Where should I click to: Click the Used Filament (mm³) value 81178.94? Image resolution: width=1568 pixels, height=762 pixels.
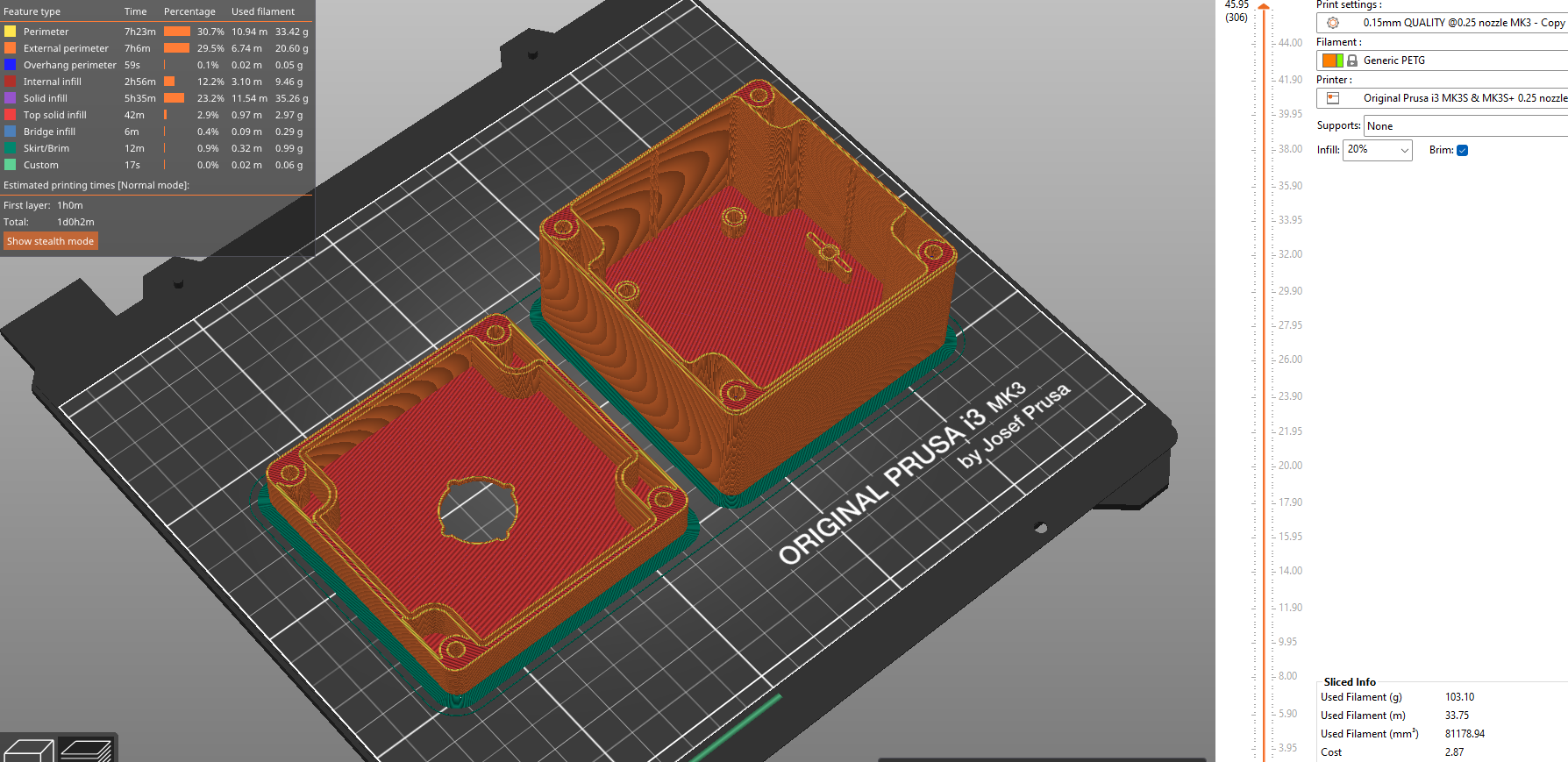coord(1465,734)
